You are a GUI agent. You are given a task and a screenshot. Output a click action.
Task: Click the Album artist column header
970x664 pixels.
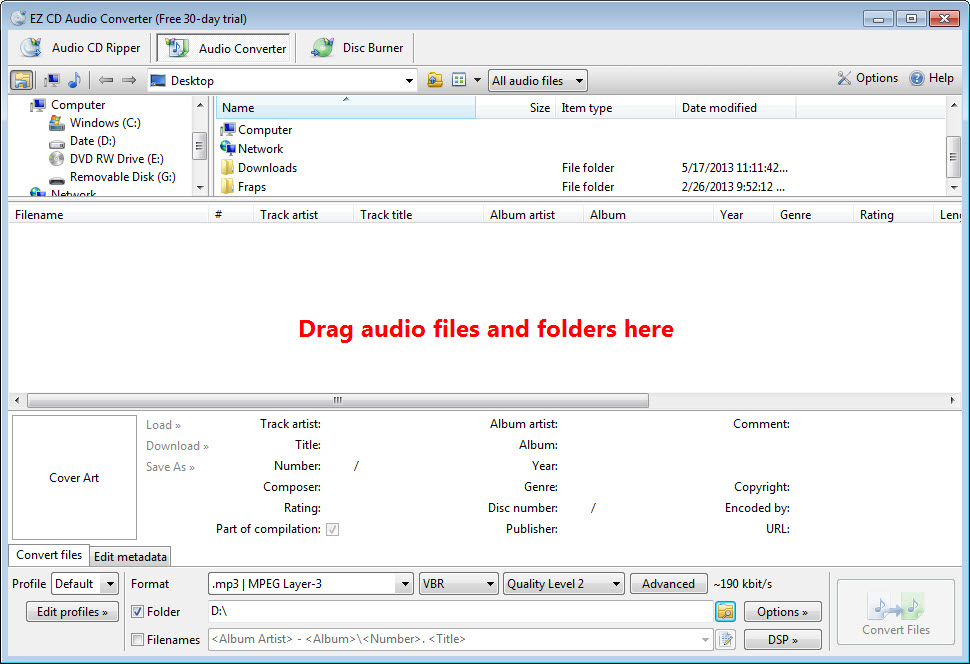pos(533,215)
